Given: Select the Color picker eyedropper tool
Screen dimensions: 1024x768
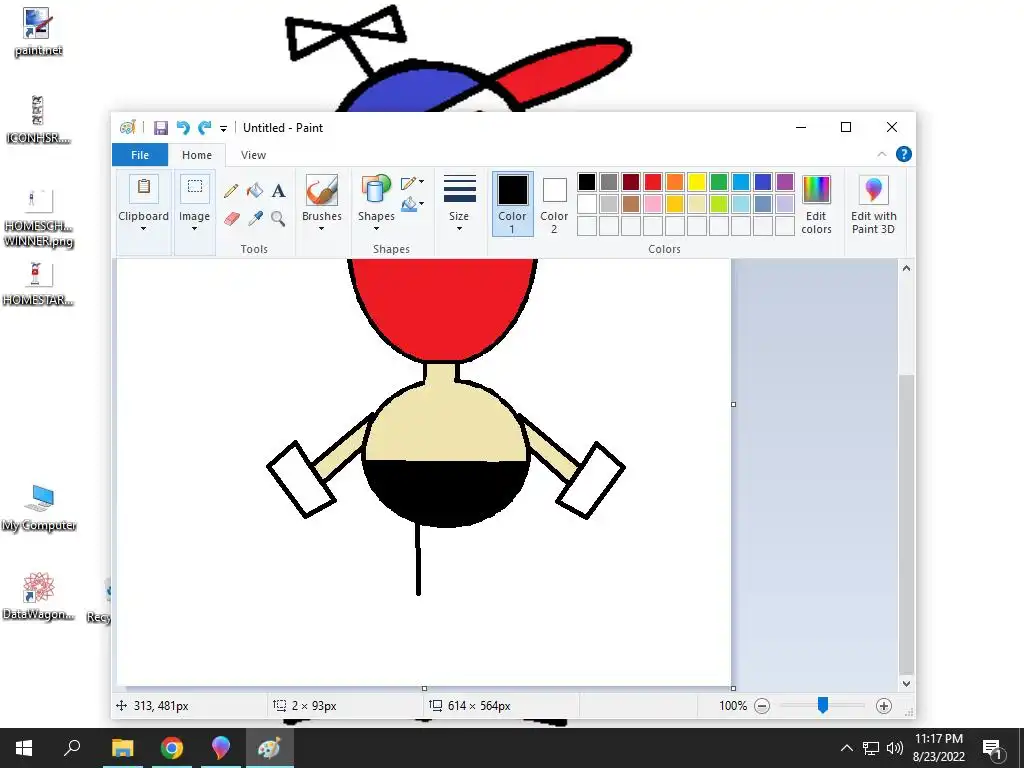Looking at the screenshot, I should (x=255, y=218).
